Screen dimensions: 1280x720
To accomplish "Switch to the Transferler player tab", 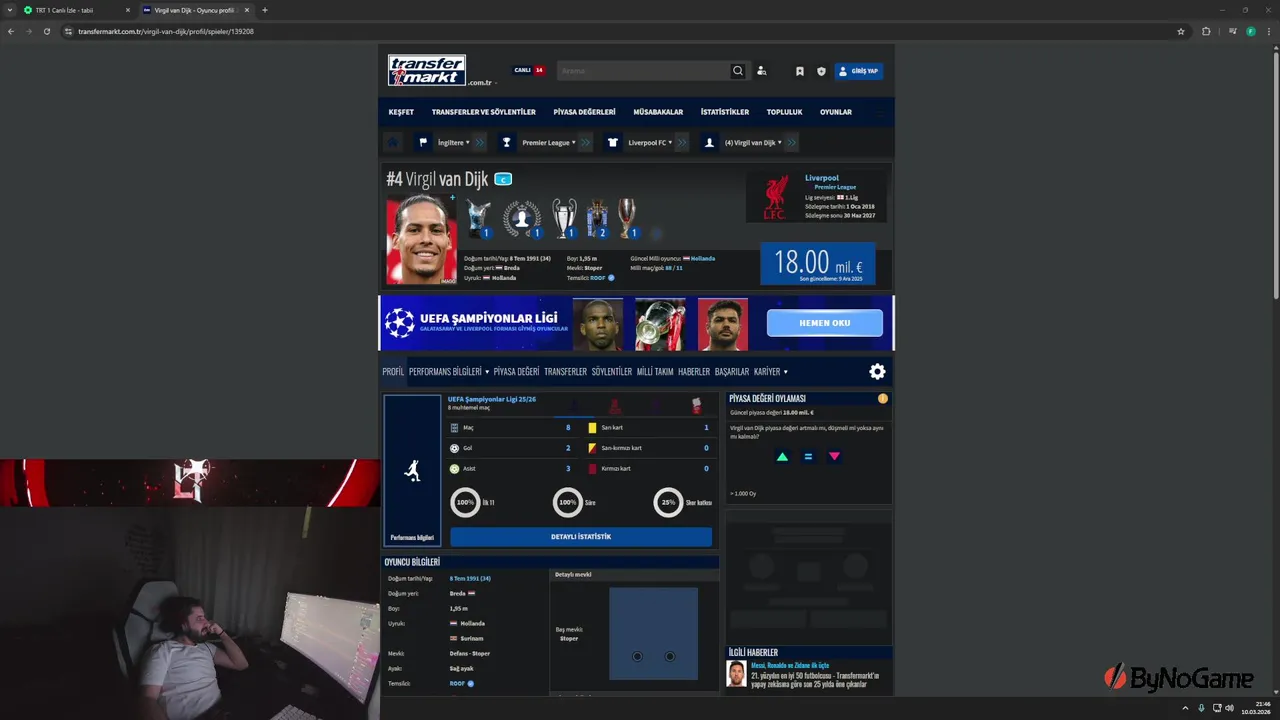I will point(565,372).
